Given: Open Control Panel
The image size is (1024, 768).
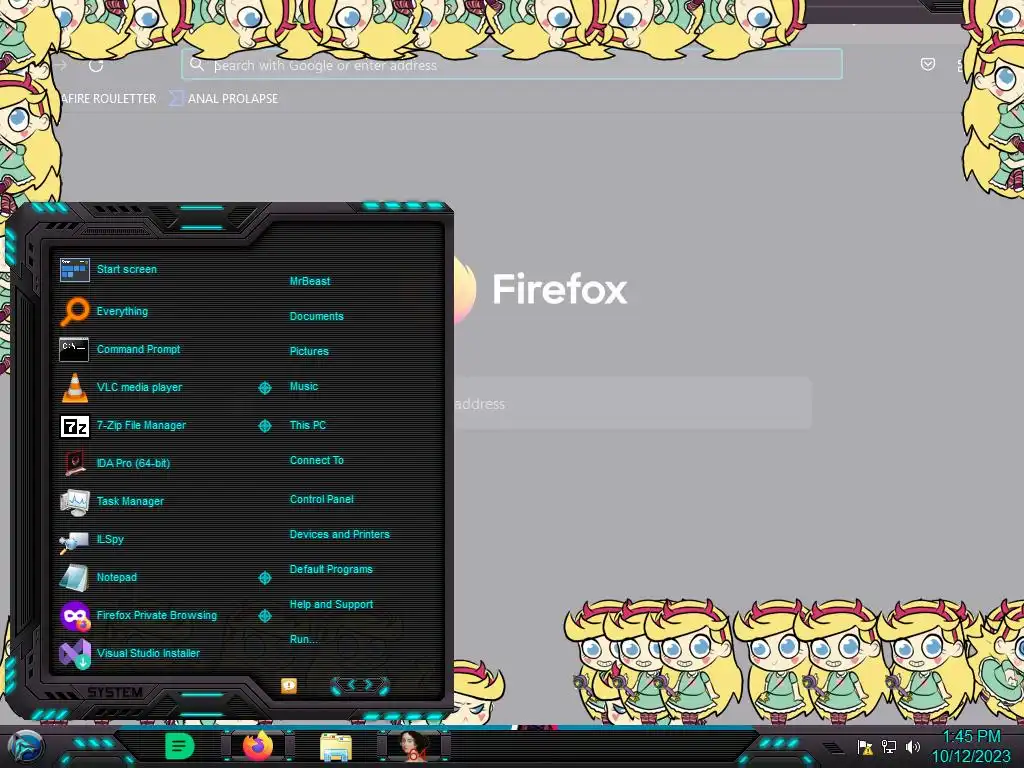Looking at the screenshot, I should click(x=322, y=499).
